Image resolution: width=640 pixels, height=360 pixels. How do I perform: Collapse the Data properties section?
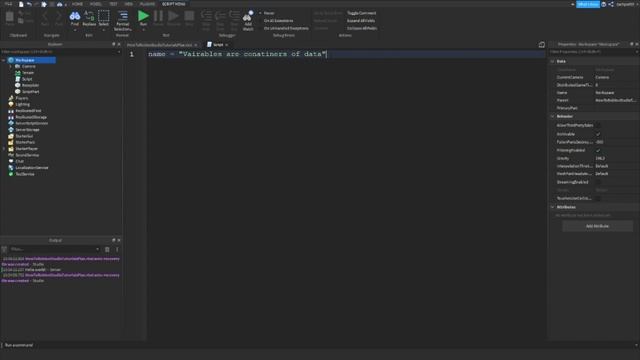553,61
